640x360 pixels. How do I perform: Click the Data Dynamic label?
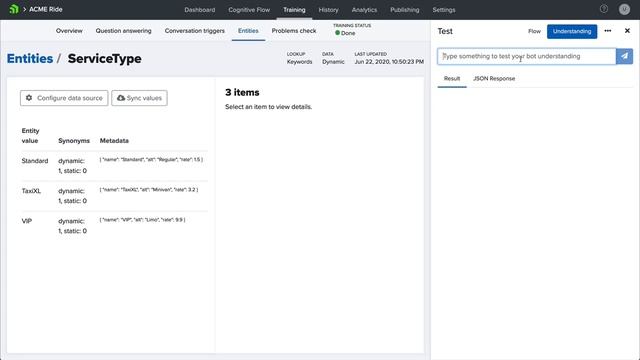333,58
